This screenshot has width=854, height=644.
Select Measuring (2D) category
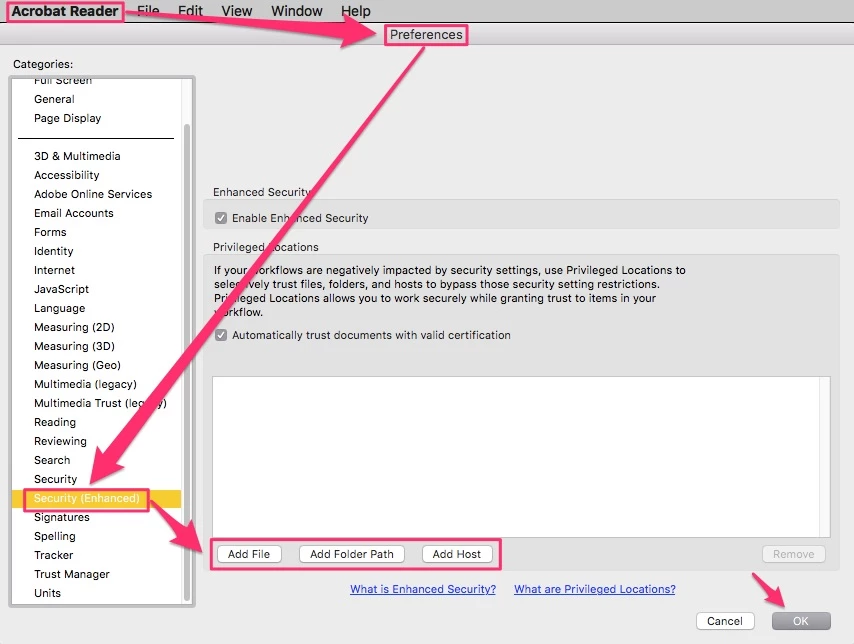pos(74,327)
